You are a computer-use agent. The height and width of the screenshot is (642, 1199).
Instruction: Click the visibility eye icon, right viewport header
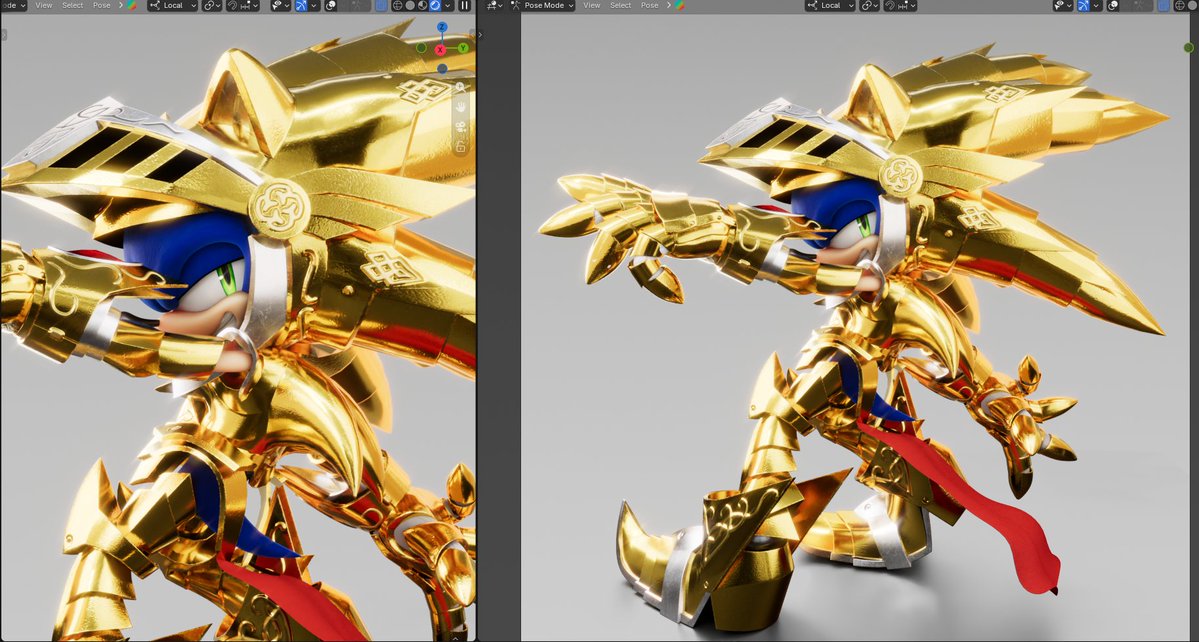[x=1059, y=5]
